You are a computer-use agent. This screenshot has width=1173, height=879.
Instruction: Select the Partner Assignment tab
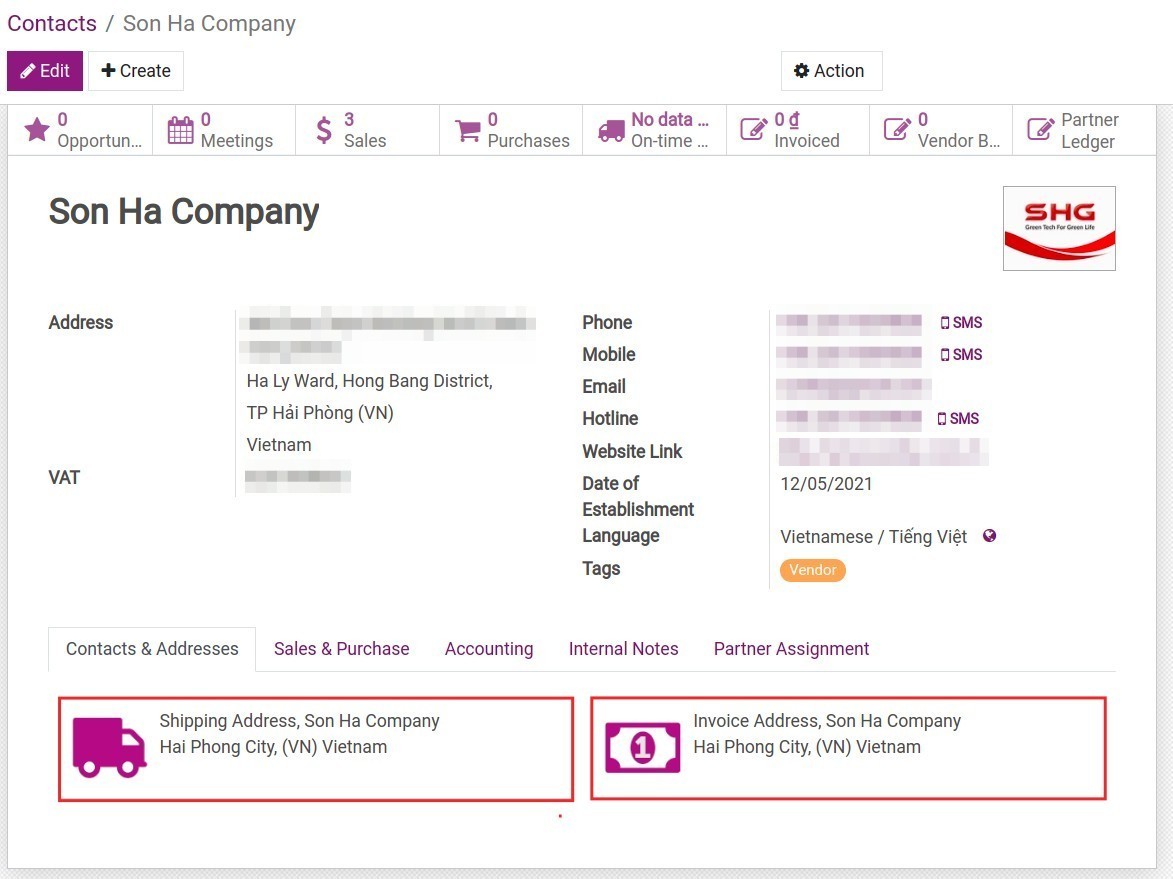[790, 648]
